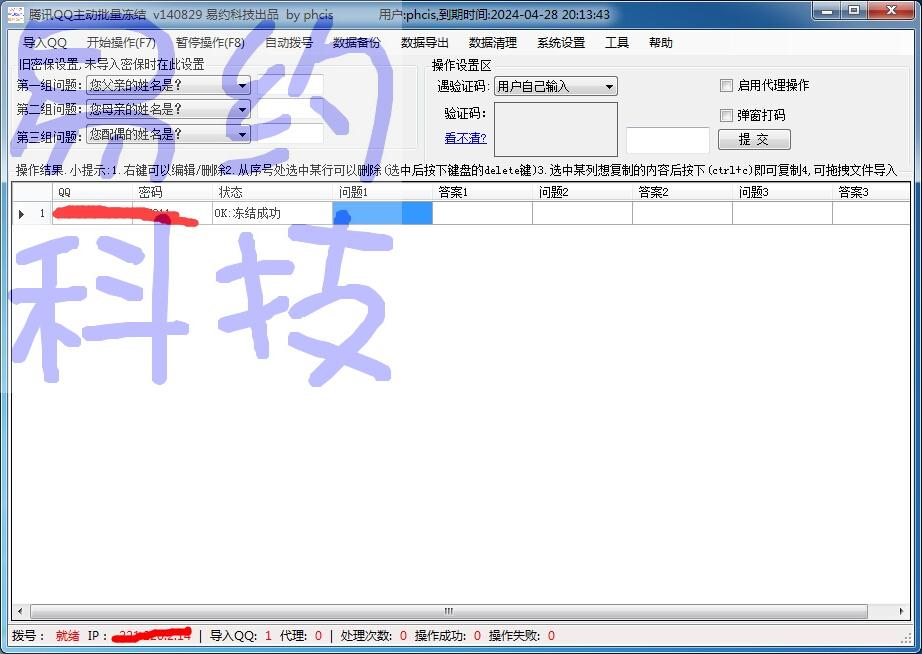
Task: Trigger 自动拨号 from the toolbar
Action: point(289,42)
